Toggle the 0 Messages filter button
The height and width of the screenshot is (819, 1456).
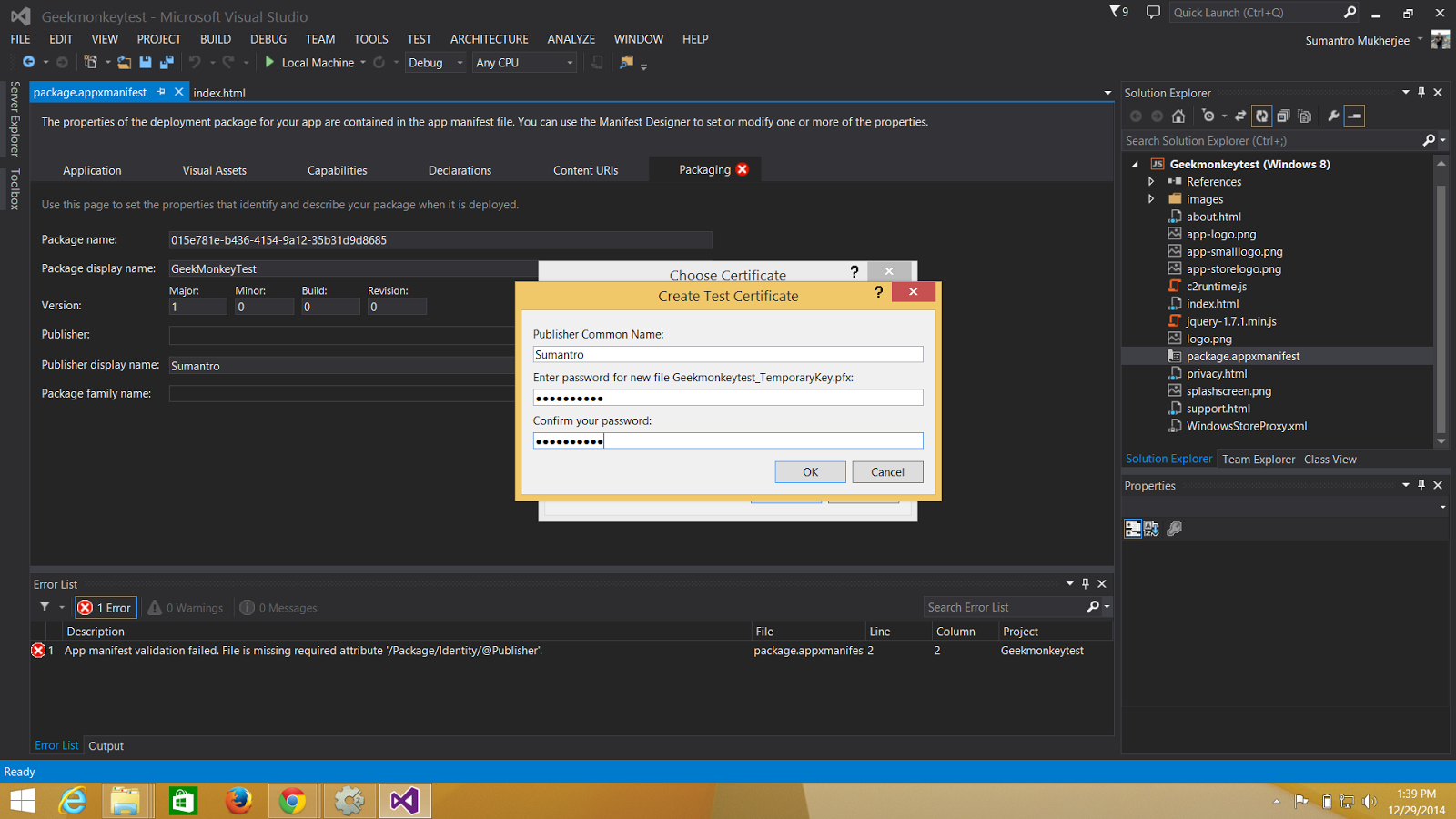coord(279,607)
